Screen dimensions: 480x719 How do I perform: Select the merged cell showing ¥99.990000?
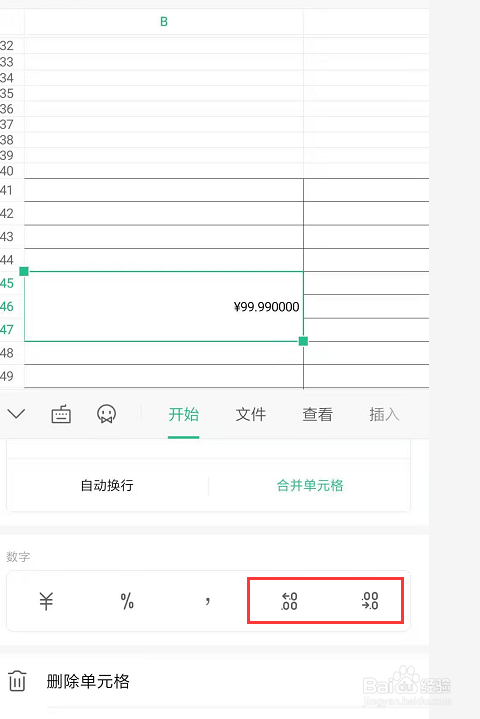click(x=164, y=306)
